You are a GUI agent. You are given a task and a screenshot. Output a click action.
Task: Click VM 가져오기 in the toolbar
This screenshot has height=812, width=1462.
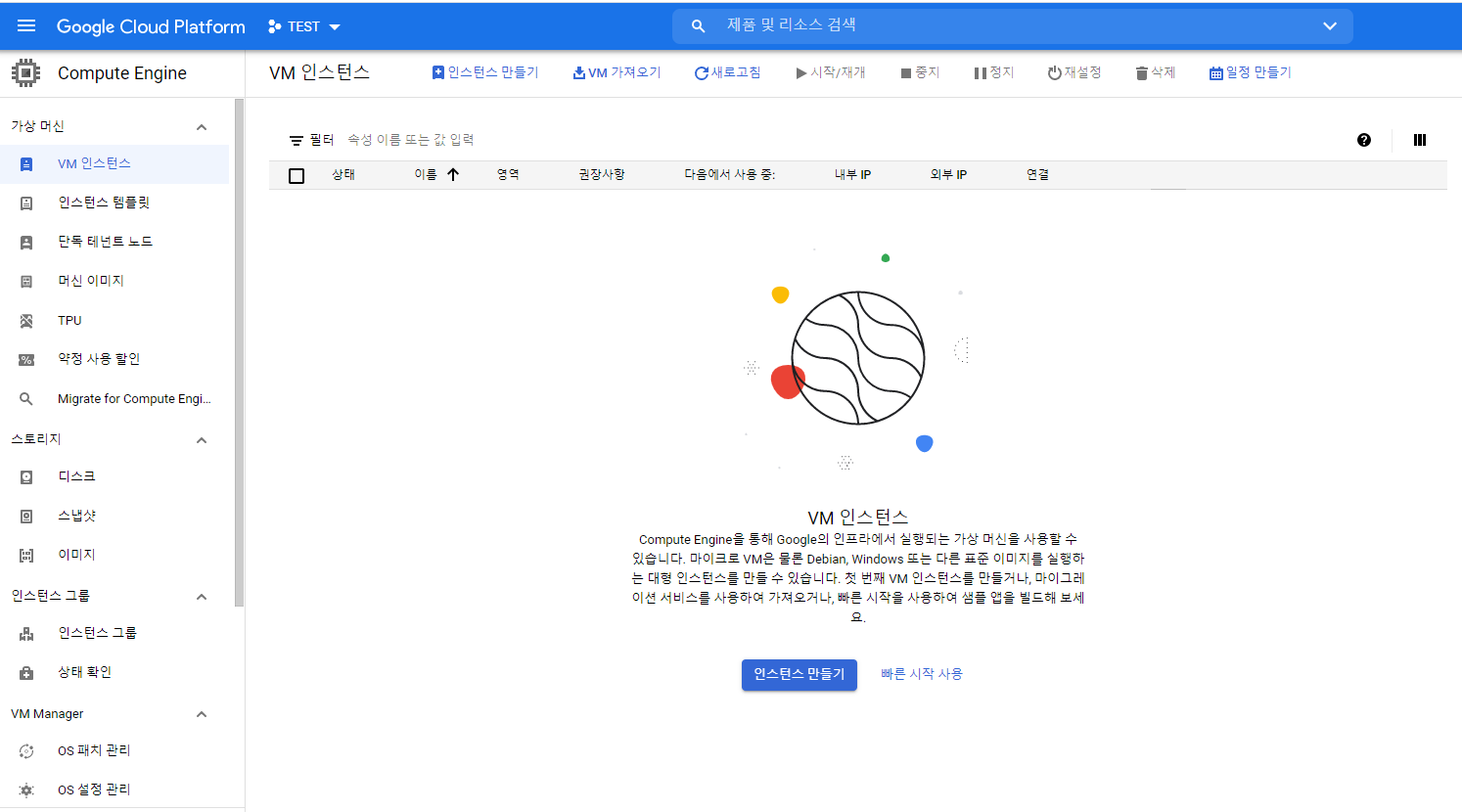pos(617,72)
